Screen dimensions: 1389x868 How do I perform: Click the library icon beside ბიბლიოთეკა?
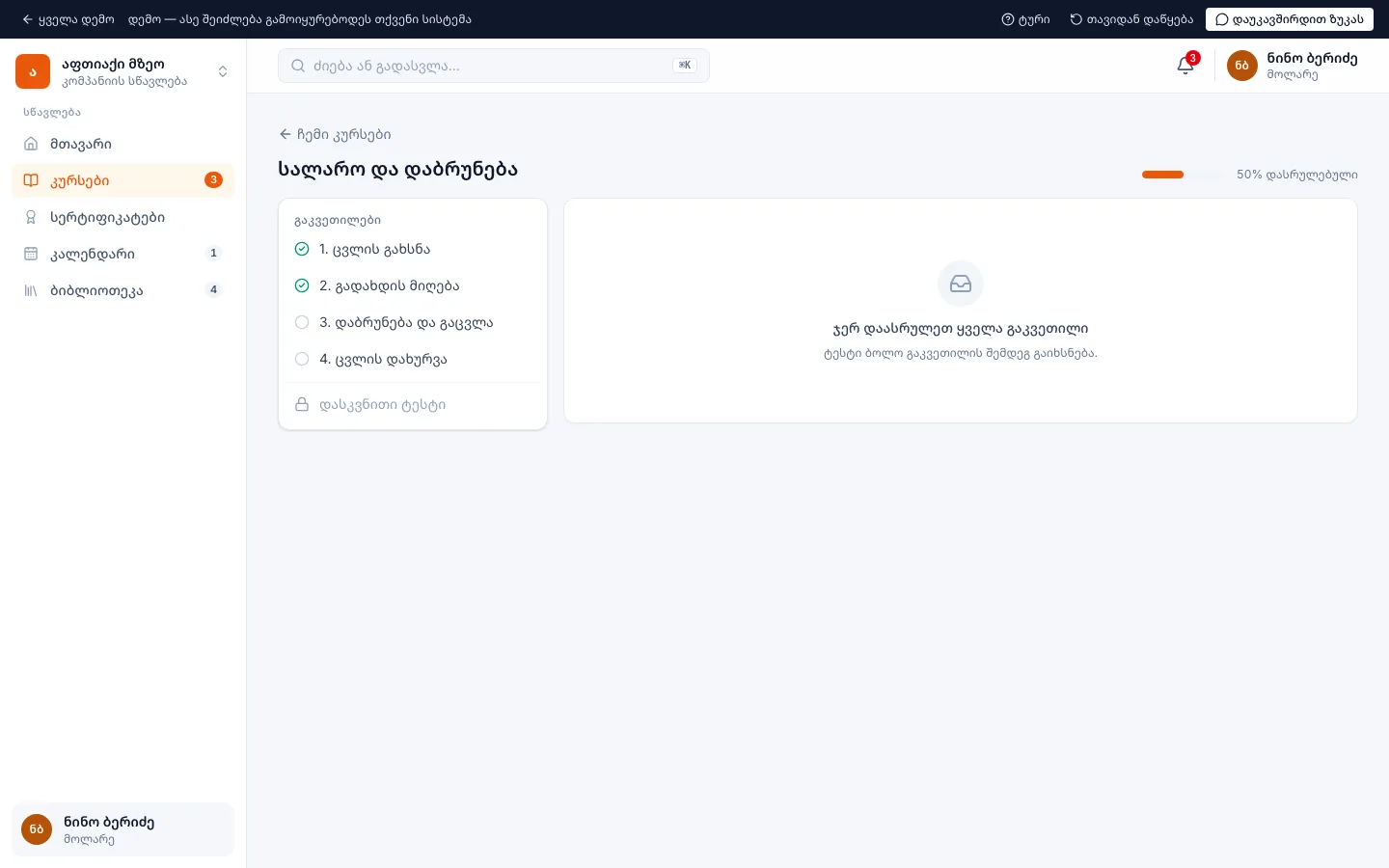tap(31, 290)
